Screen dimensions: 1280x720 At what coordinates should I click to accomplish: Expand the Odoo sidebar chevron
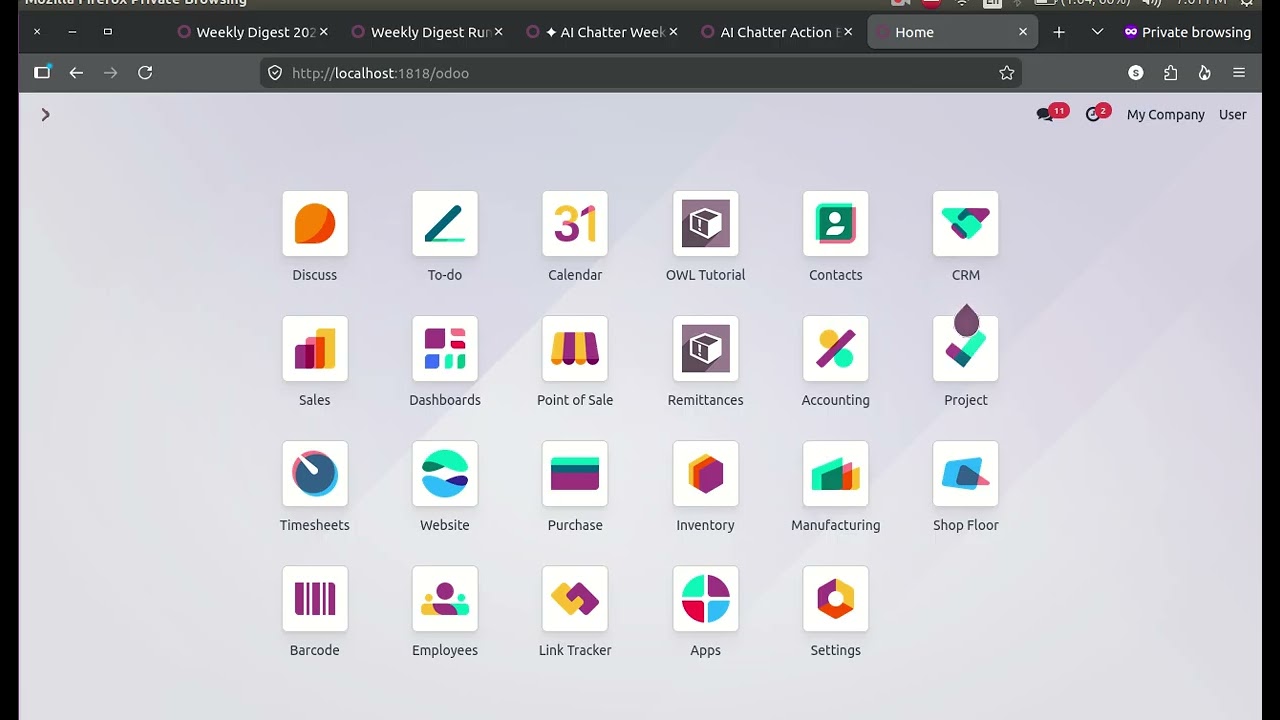click(45, 115)
